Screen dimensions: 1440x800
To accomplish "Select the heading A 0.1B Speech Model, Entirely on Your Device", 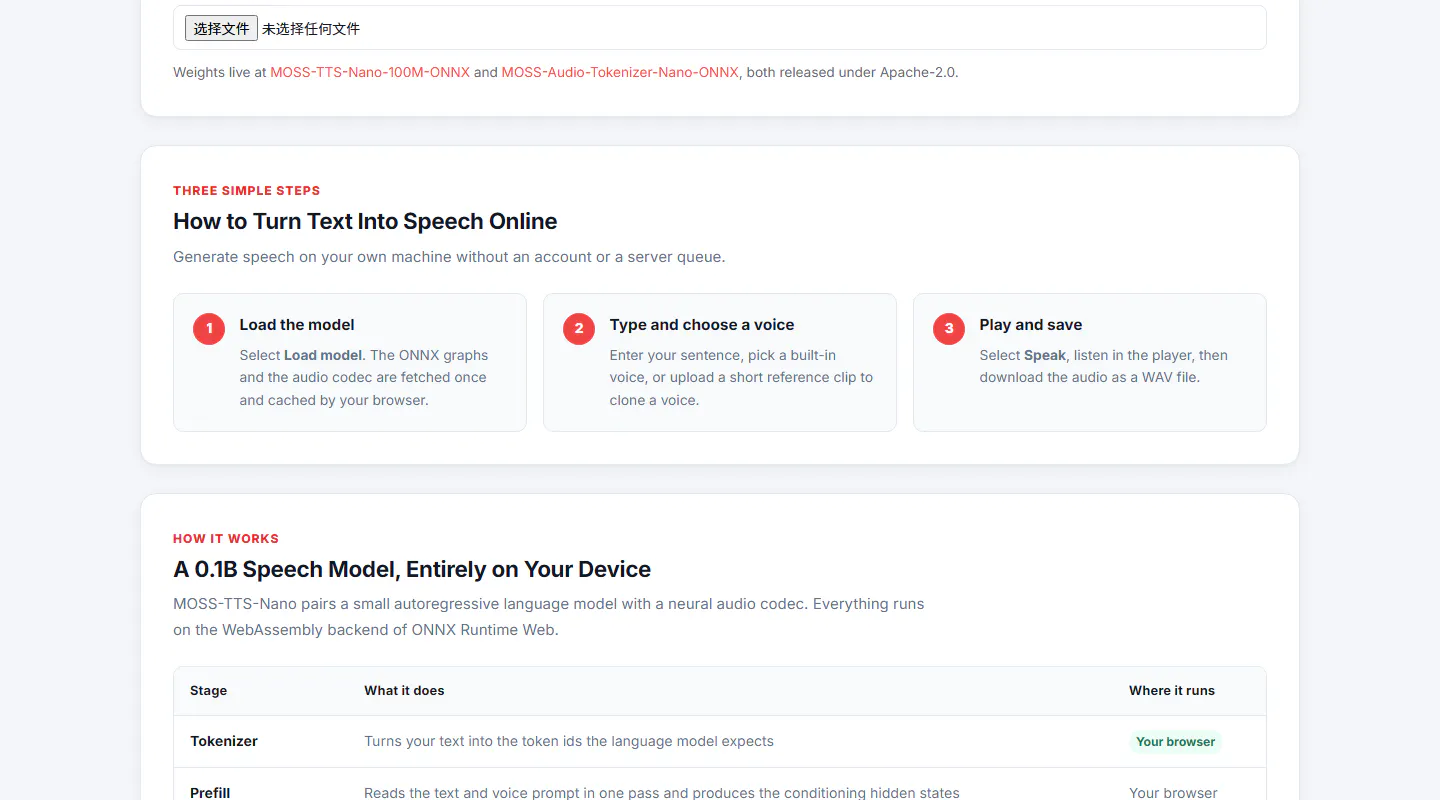I will (x=412, y=569).
